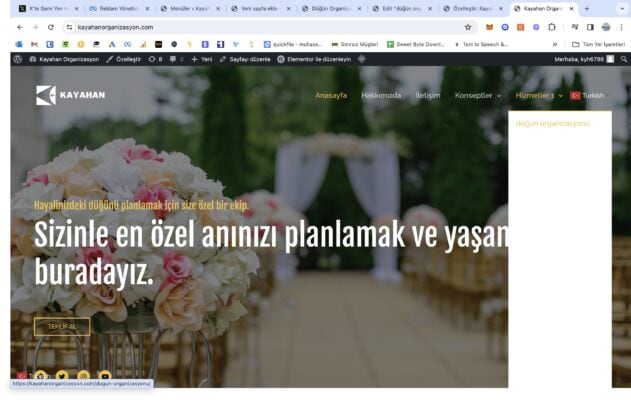
Task: Open Chrome side panel icon
Action: tap(590, 27)
